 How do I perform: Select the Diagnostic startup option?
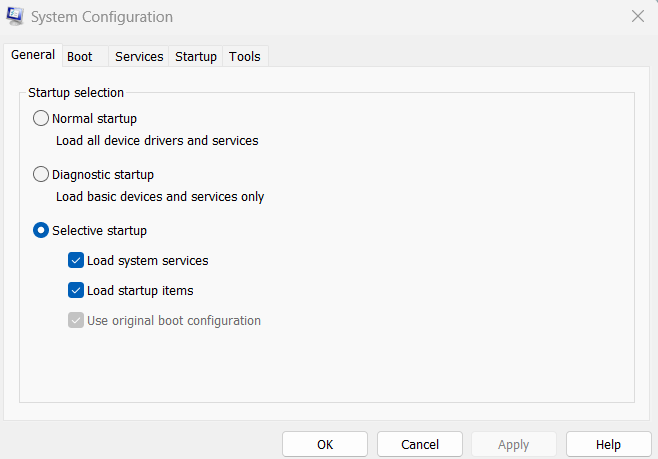click(41, 175)
